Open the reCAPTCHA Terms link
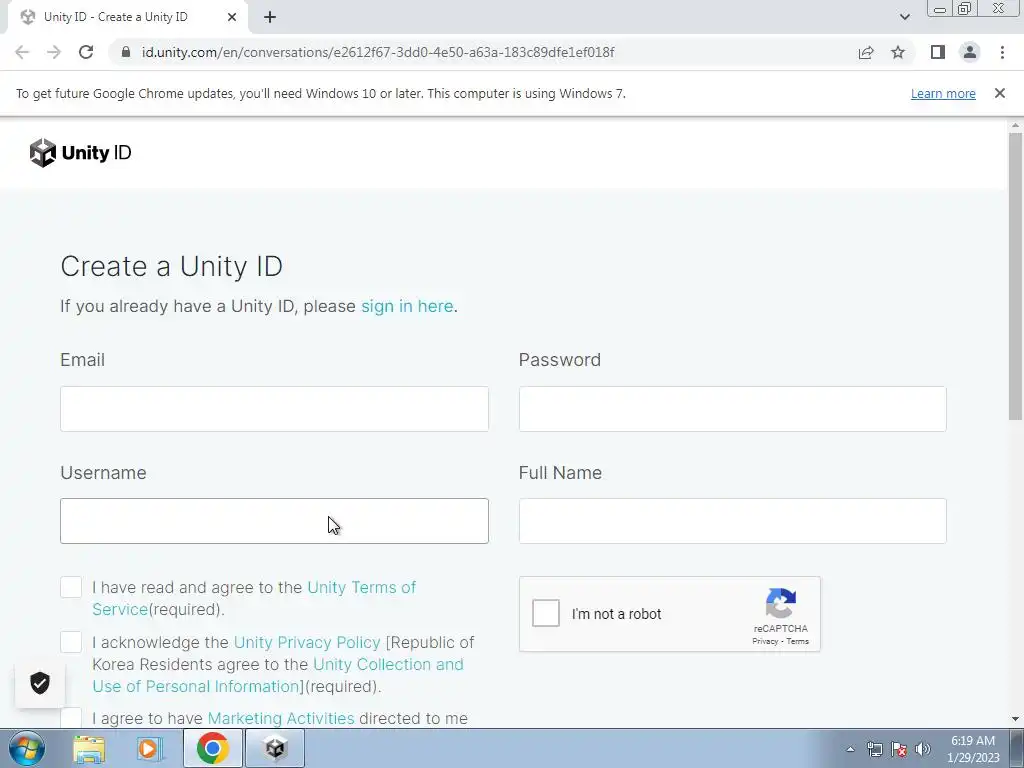 (797, 641)
